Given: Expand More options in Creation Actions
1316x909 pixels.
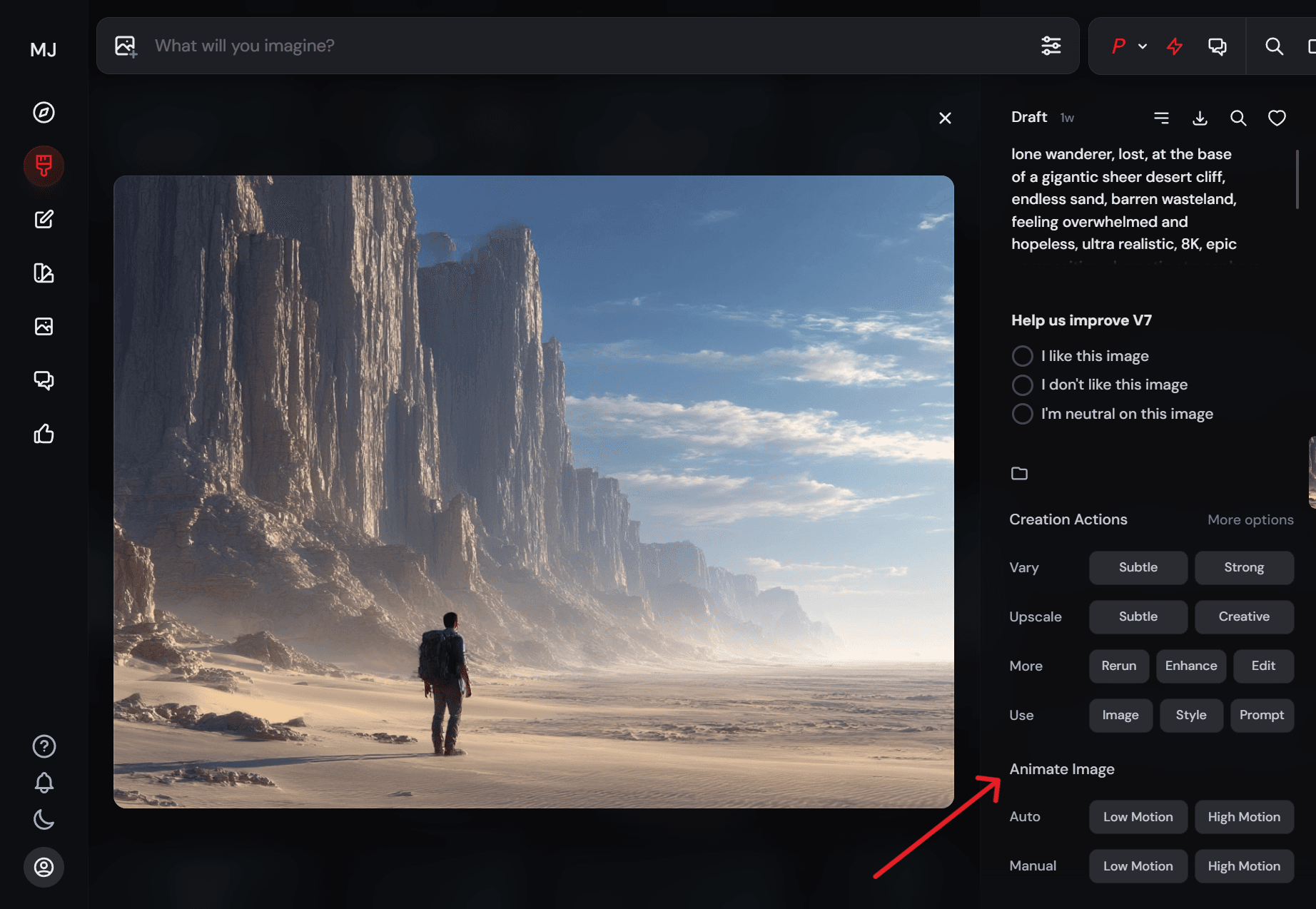Looking at the screenshot, I should tap(1250, 520).
